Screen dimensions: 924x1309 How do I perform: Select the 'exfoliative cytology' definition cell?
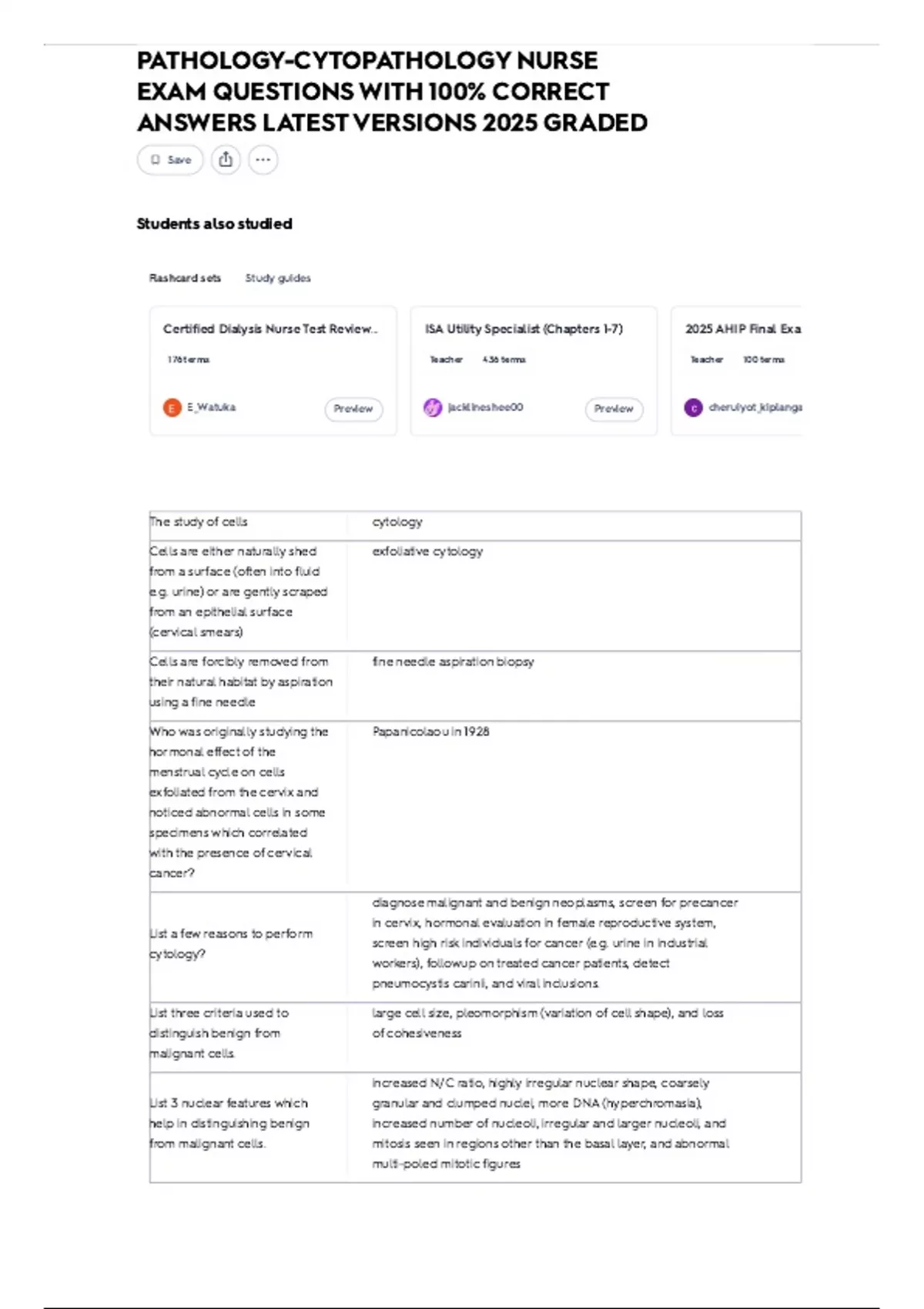click(x=574, y=596)
